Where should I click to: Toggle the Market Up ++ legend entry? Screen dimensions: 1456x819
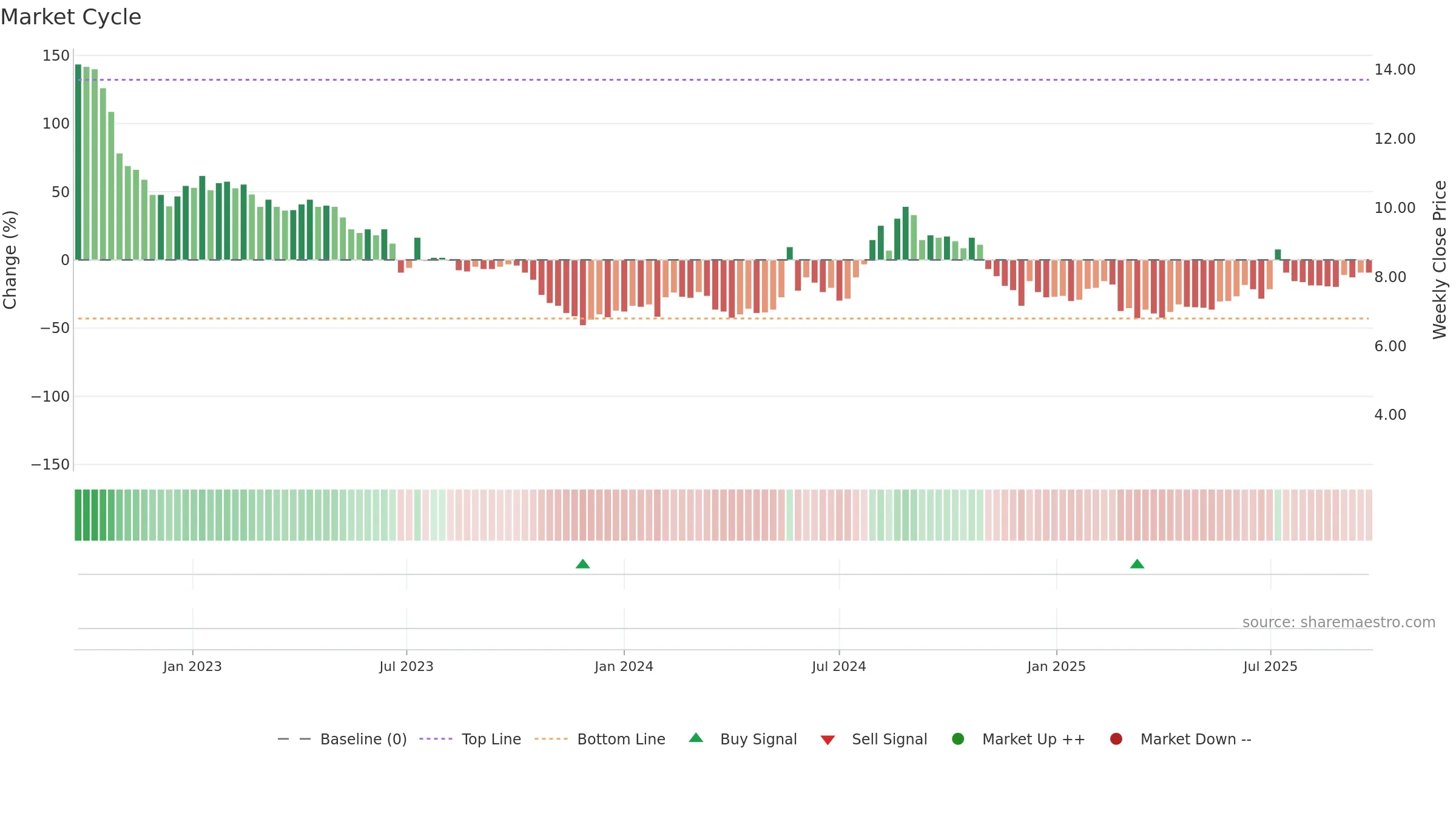pos(1019,739)
